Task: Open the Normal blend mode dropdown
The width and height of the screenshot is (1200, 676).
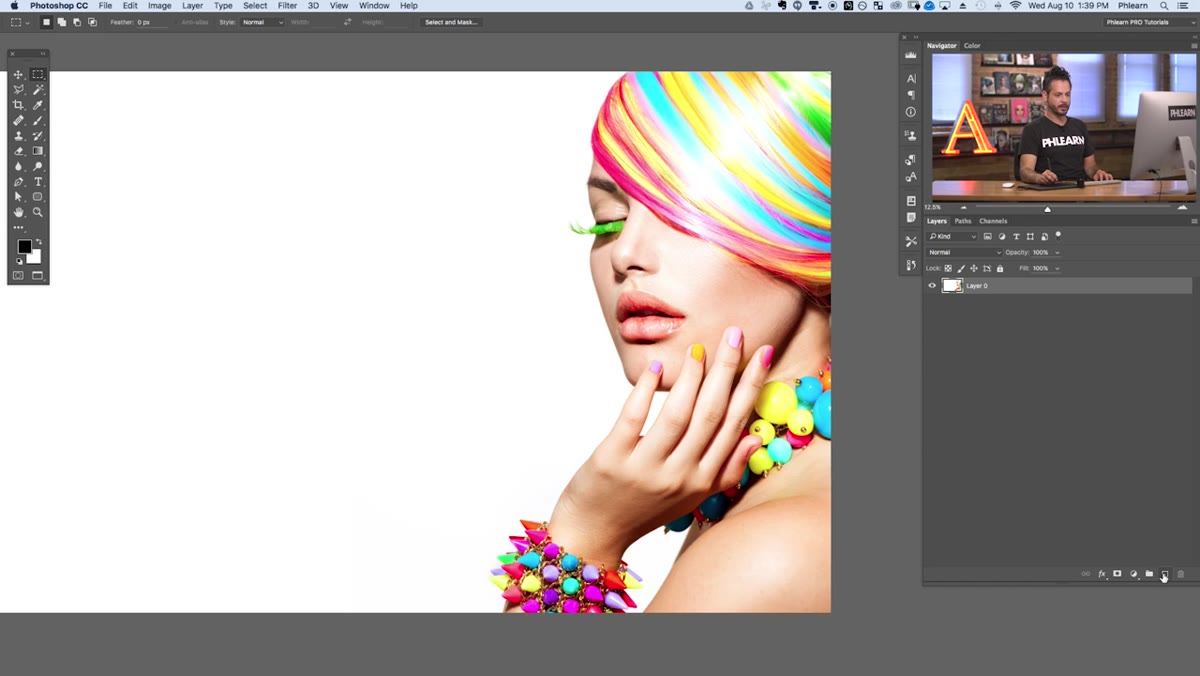Action: 964,252
